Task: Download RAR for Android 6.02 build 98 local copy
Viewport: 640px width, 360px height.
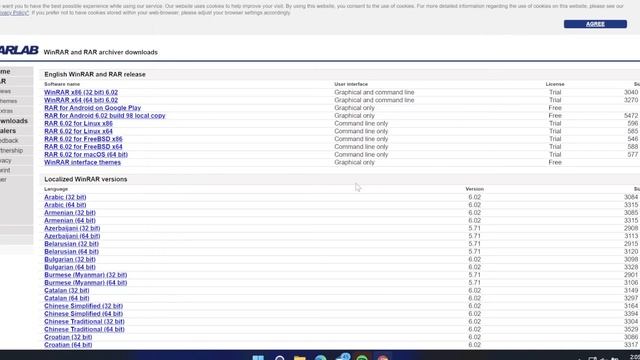Action: (x=104, y=116)
